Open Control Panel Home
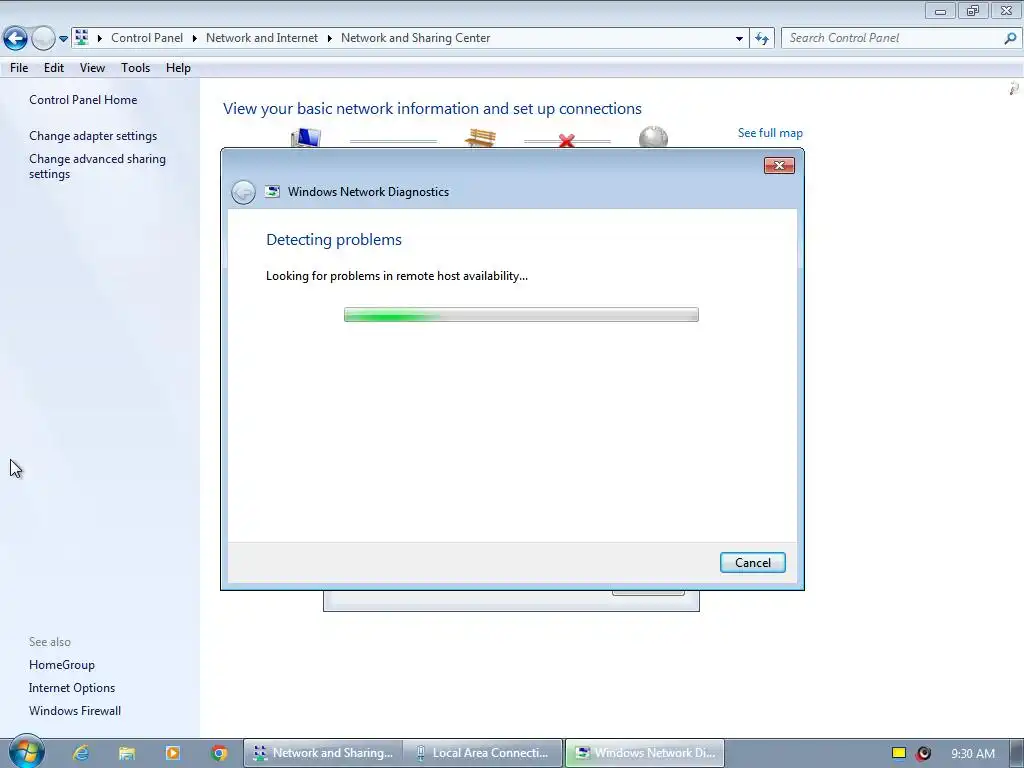 tap(83, 100)
